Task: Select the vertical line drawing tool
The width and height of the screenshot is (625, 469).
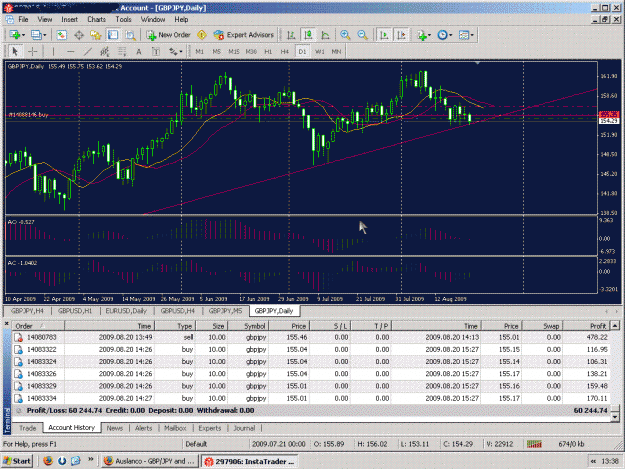Action: pyautogui.click(x=53, y=51)
